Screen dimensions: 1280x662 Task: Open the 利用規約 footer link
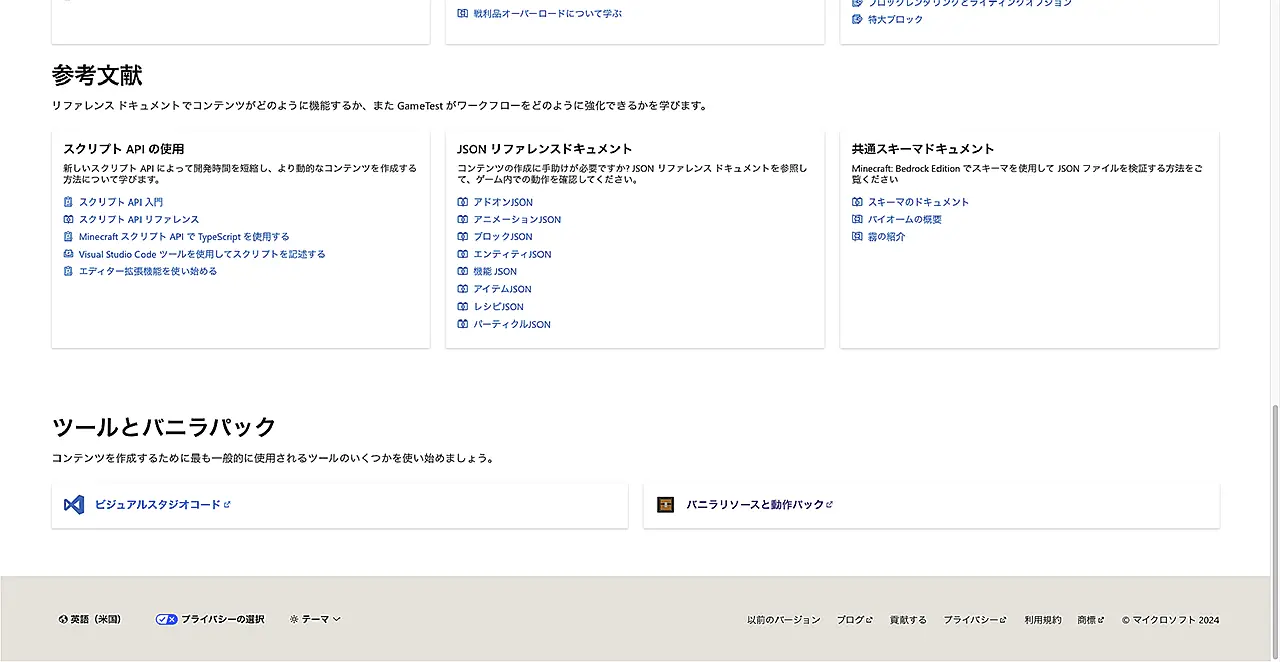click(1042, 620)
